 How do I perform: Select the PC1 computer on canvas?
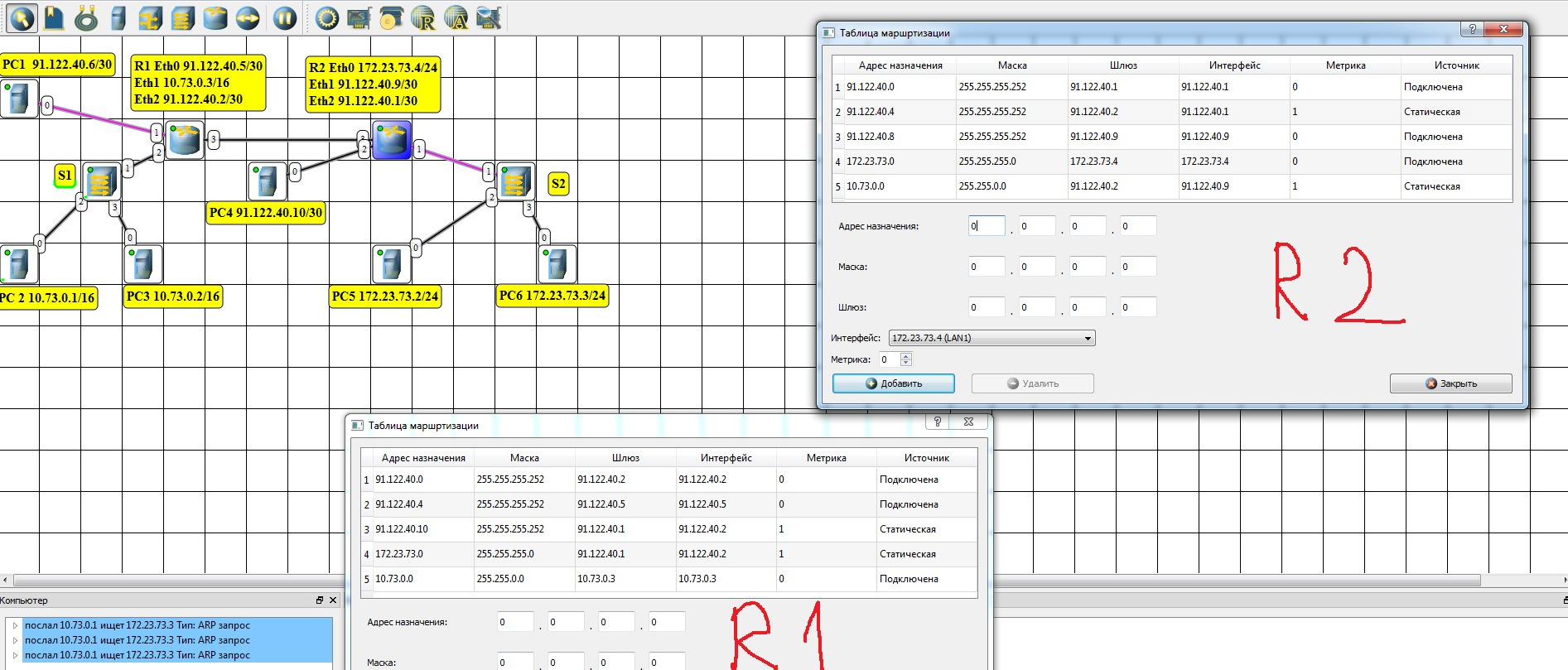pyautogui.click(x=18, y=99)
